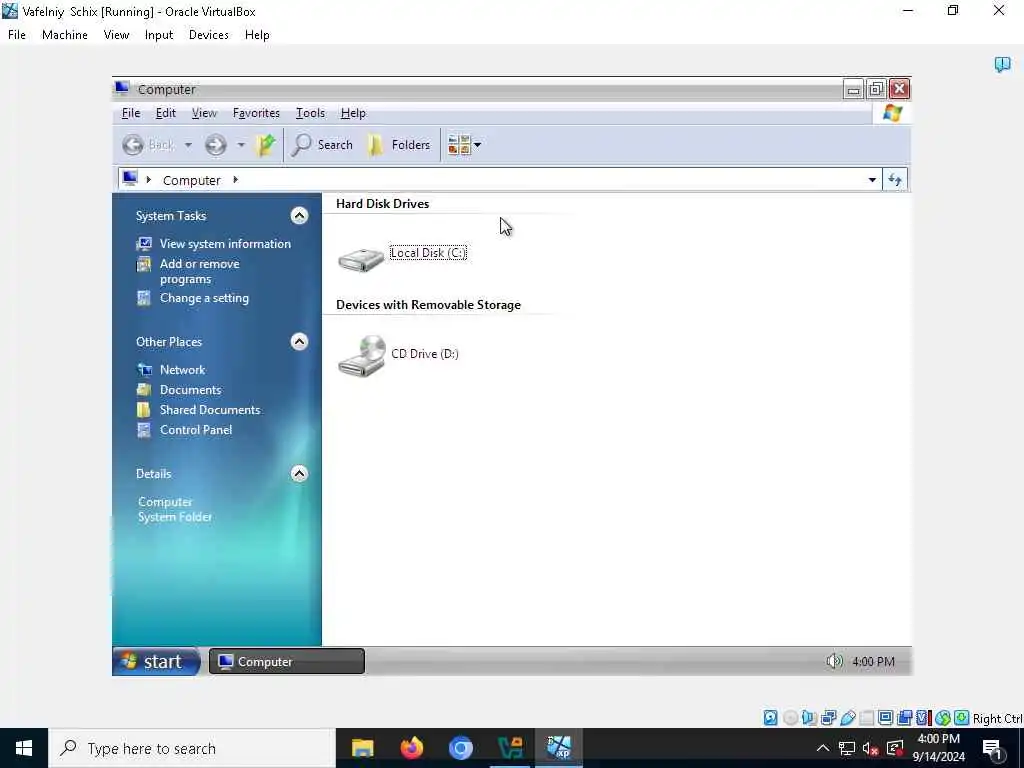Click the Back arrow in Explorer toolbar
The height and width of the screenshot is (768, 1024).
[x=133, y=145]
